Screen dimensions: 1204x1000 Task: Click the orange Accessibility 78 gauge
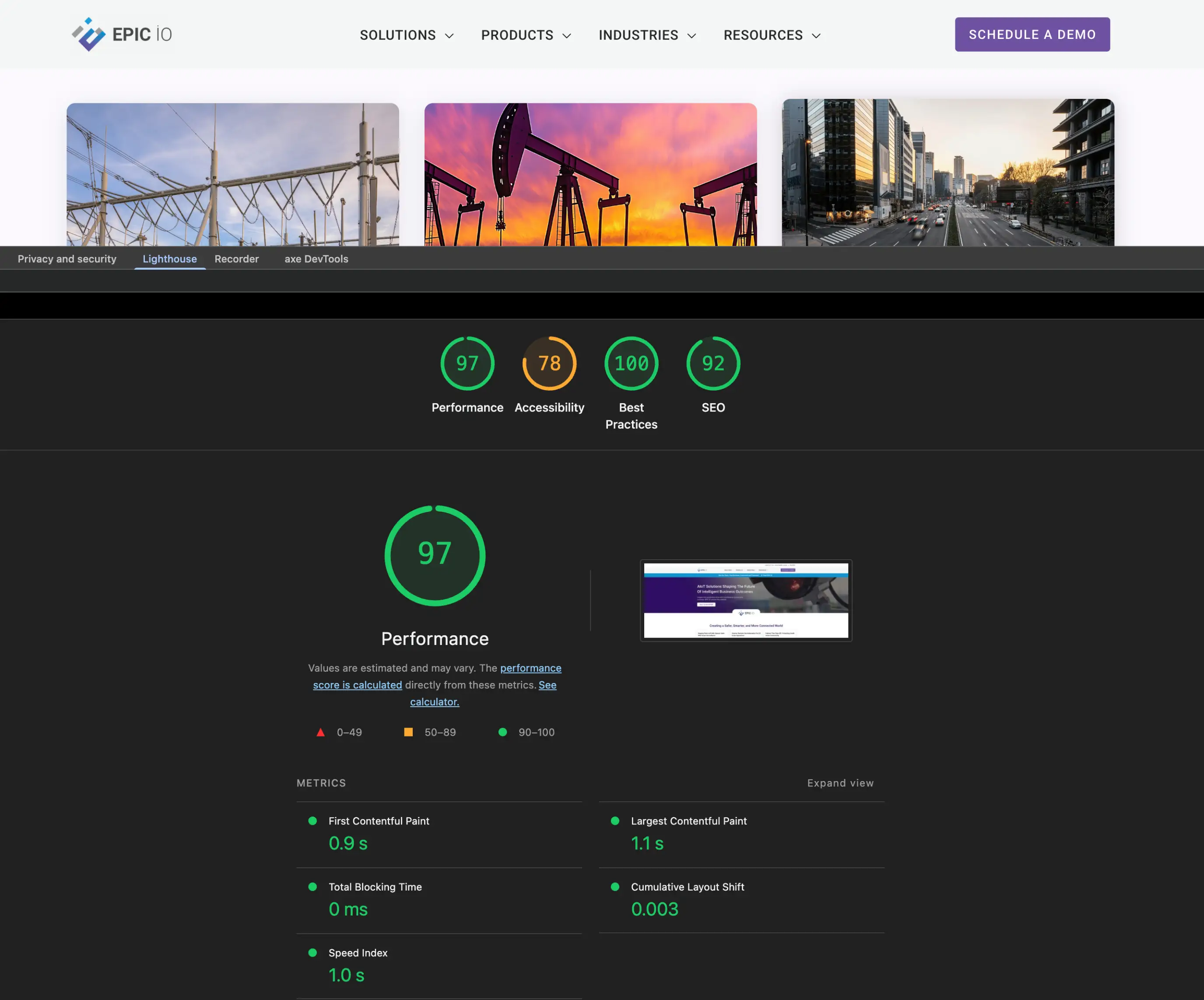(549, 363)
